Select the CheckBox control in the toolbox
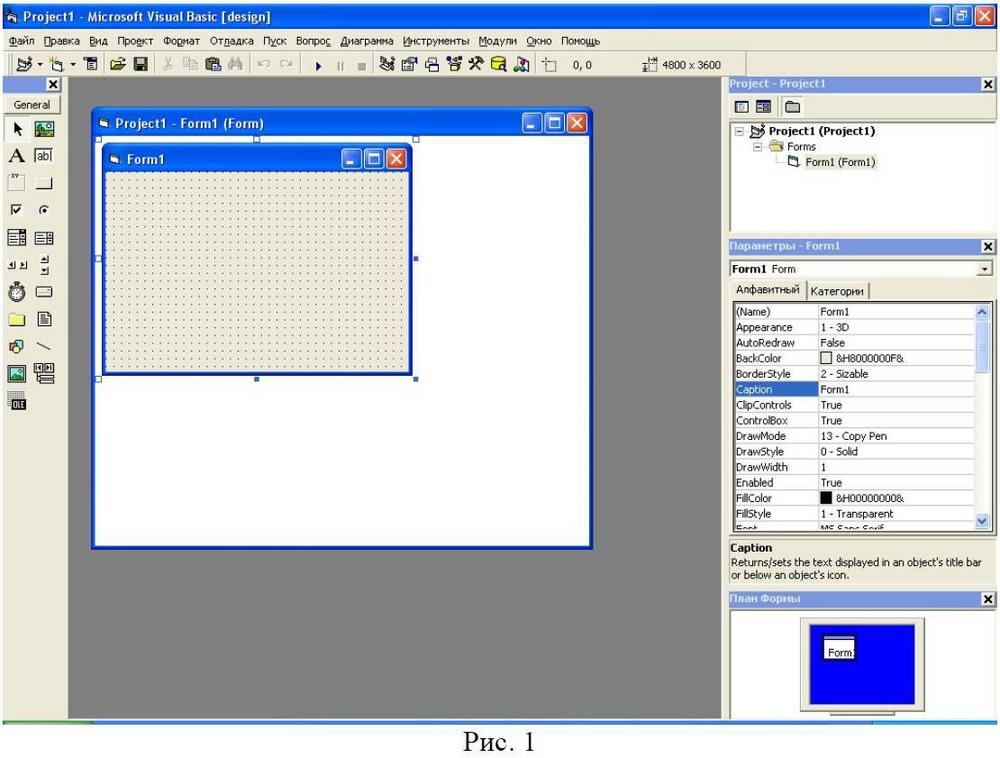Viewport: 1000px width, 758px height. (17, 210)
